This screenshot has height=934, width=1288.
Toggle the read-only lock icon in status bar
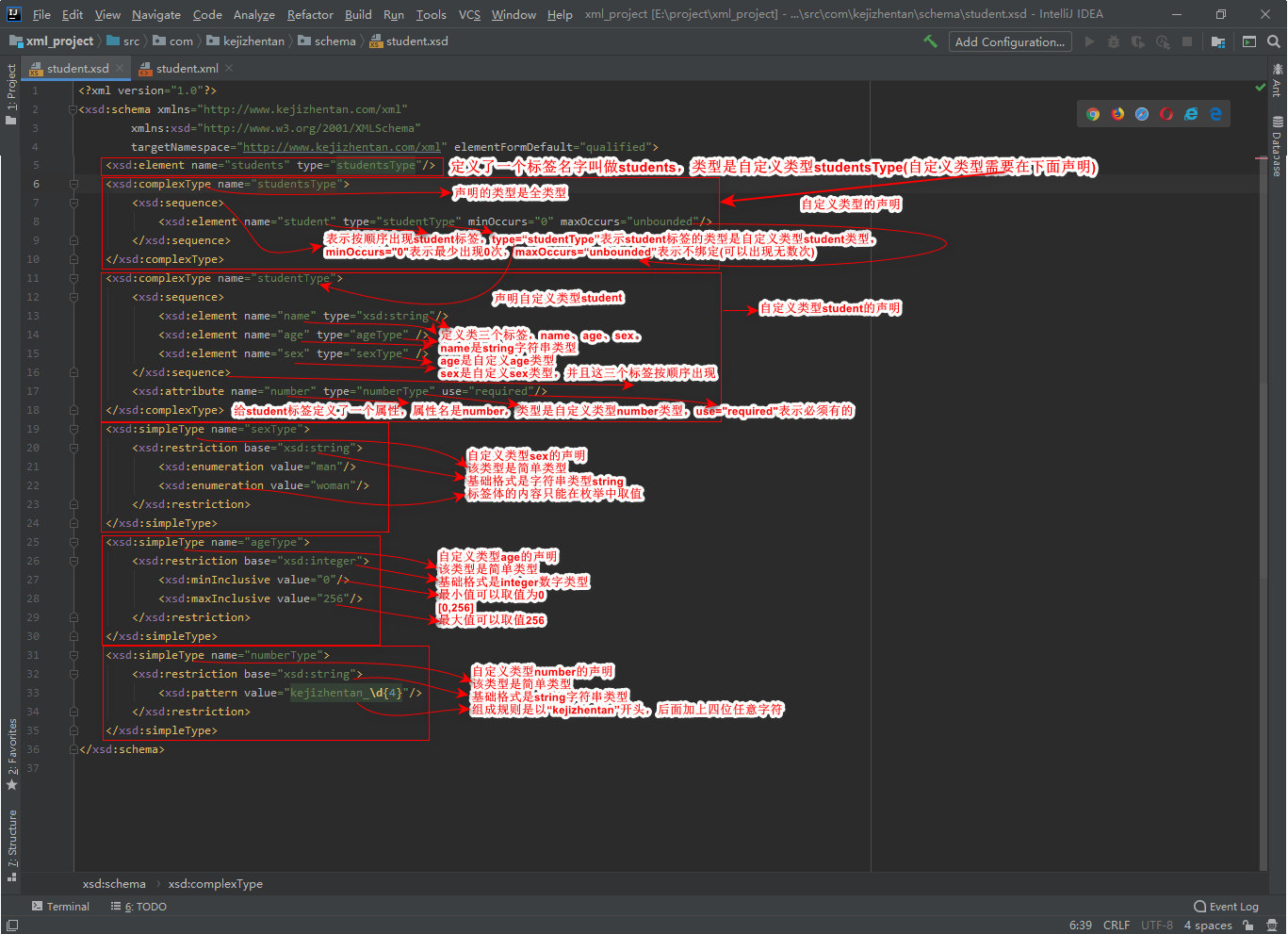pos(1248,926)
